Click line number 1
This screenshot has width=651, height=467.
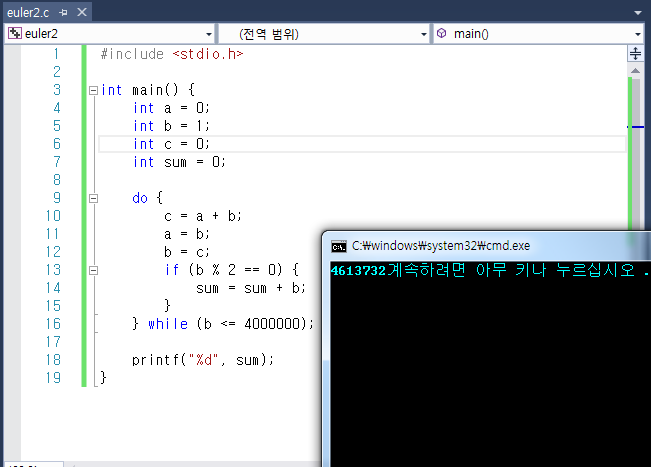56,54
